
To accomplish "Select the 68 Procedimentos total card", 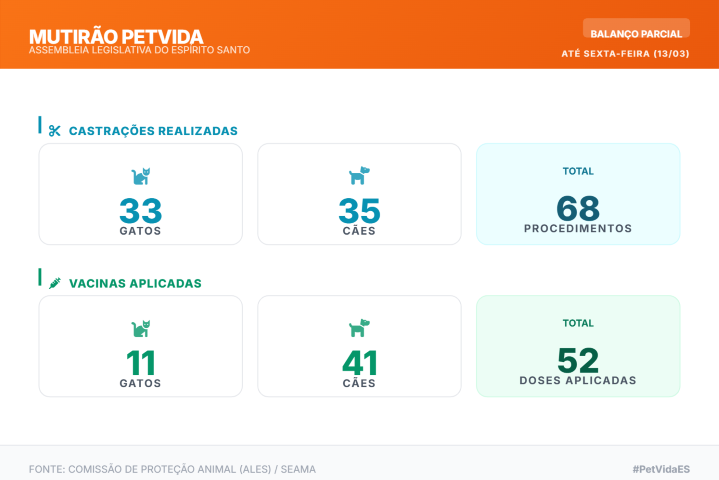I will tap(578, 194).
